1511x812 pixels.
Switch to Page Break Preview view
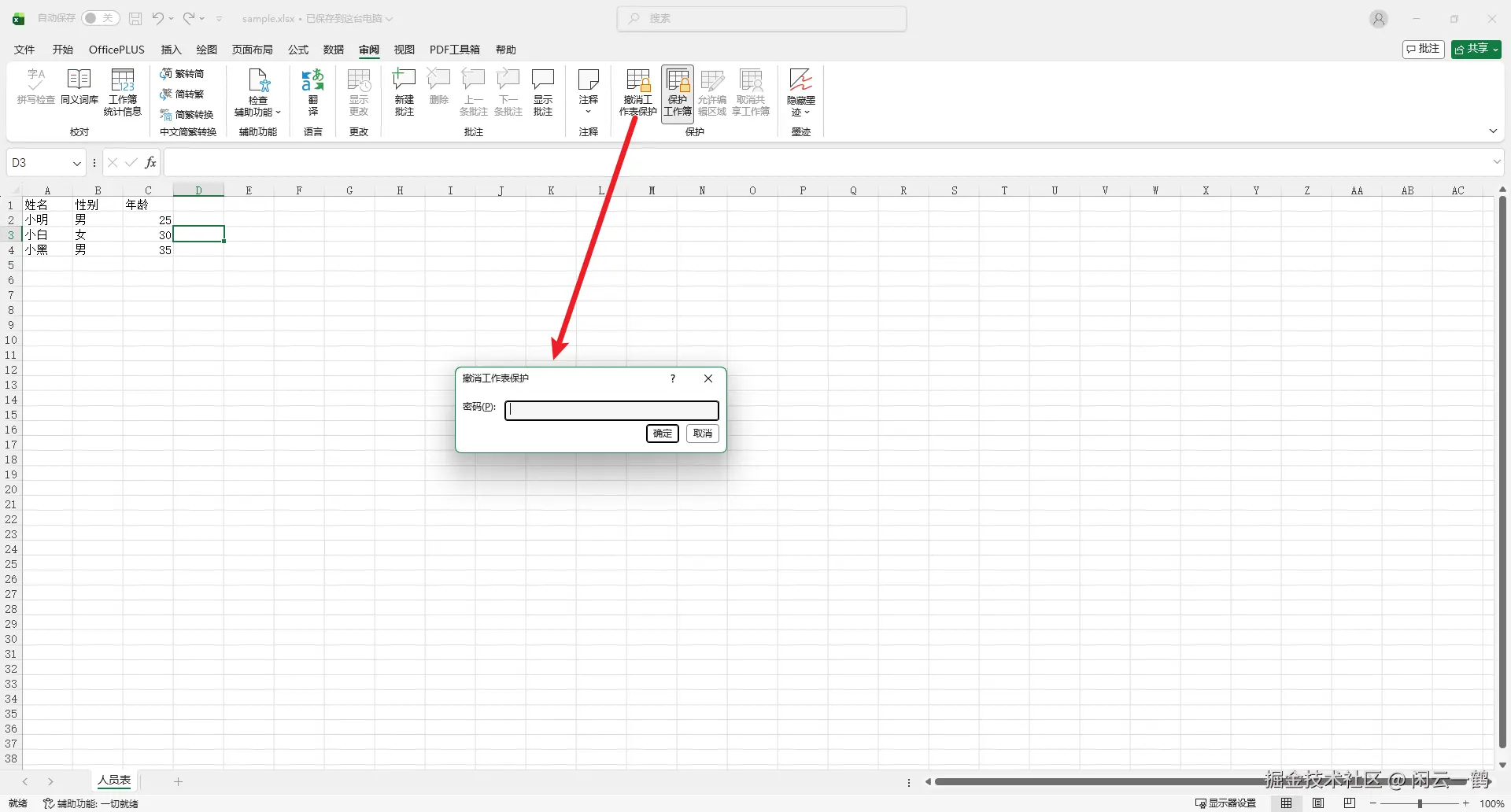coord(1350,803)
